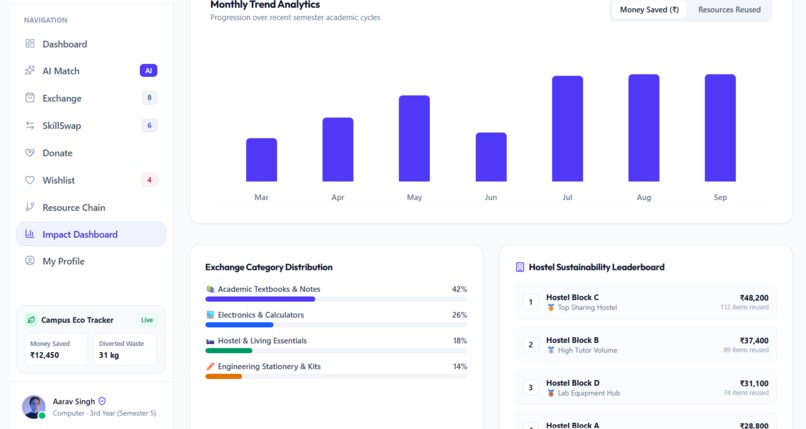Open the Exchange section
Screen dimensions: 806x429
click(91, 98)
